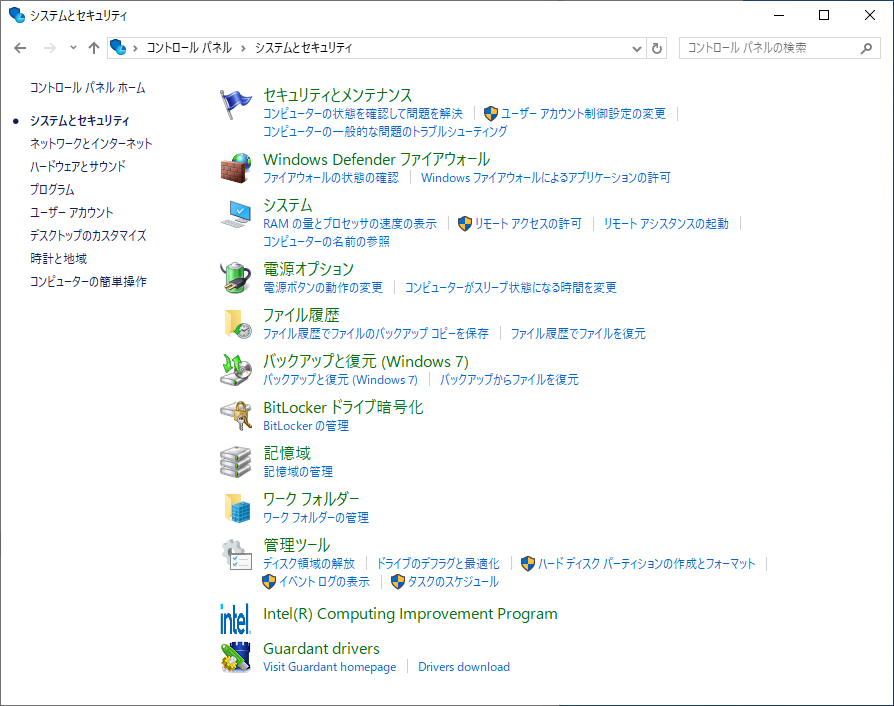
Task: Open セキュリティとメンテナンス heading link
Action: click(338, 95)
